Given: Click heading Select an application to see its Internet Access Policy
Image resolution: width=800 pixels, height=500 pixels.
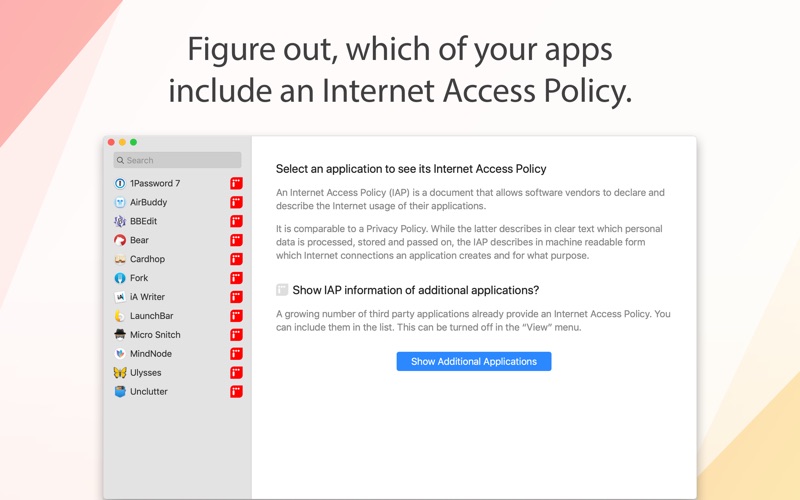Looking at the screenshot, I should click(411, 169).
